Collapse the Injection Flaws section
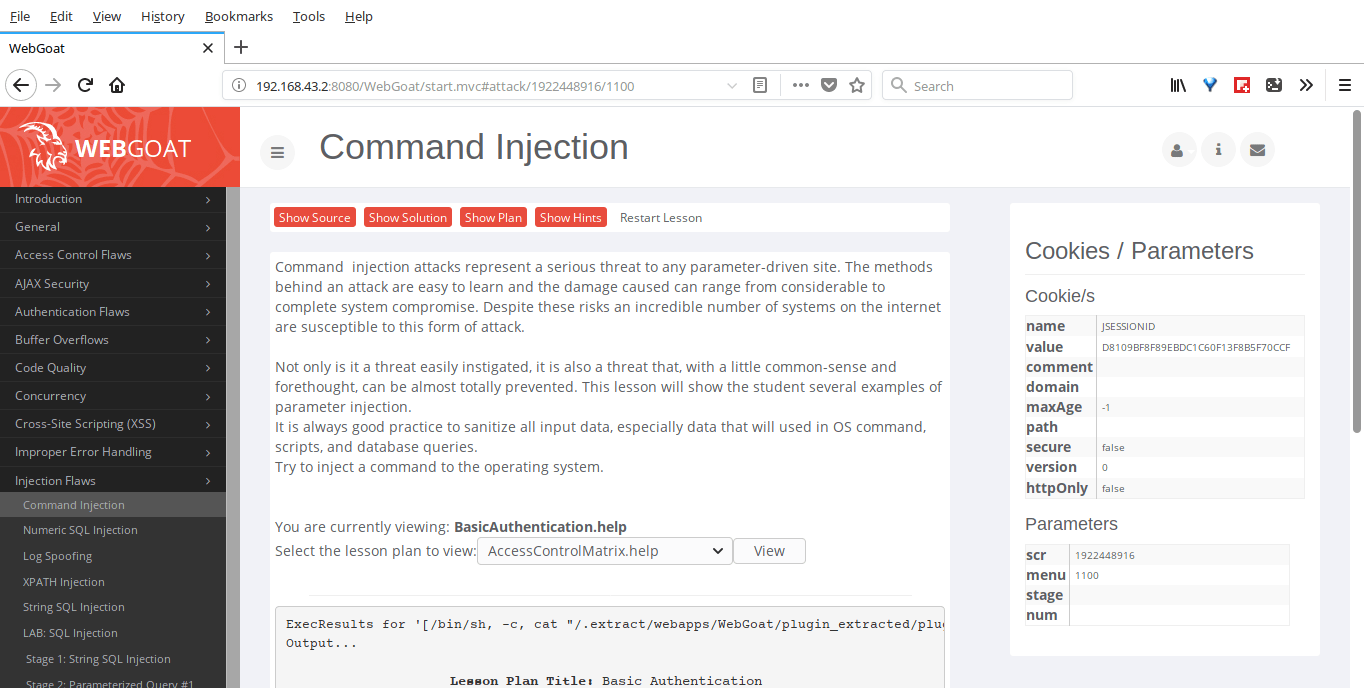The width and height of the screenshot is (1364, 688). pos(113,481)
